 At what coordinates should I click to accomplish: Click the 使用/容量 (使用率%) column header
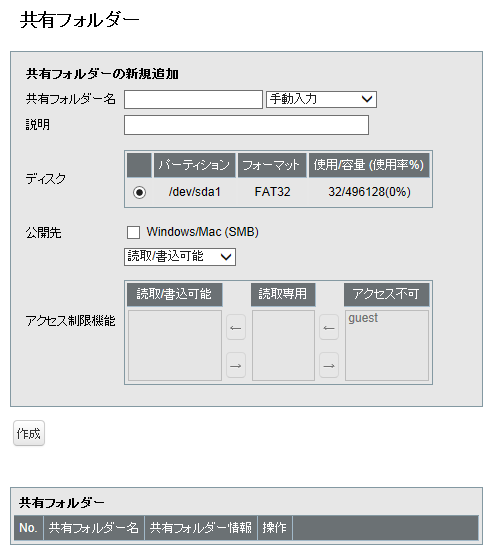(369, 165)
